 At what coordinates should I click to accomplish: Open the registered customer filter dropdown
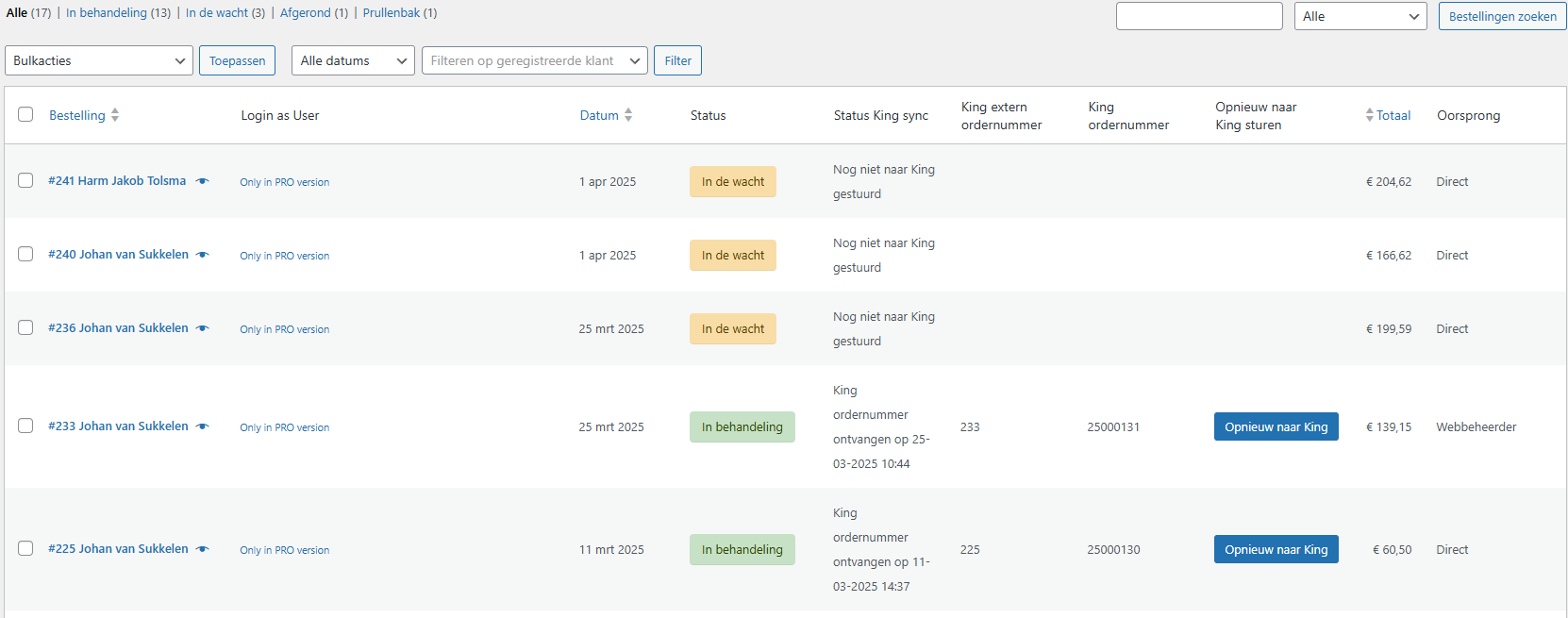pyautogui.click(x=534, y=60)
